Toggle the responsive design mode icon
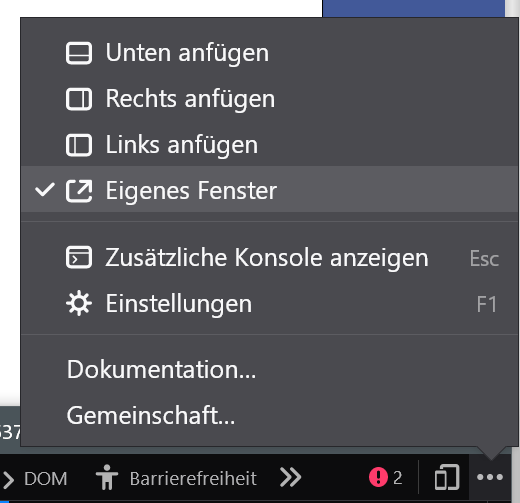Image resolution: width=520 pixels, height=503 pixels. point(447,477)
